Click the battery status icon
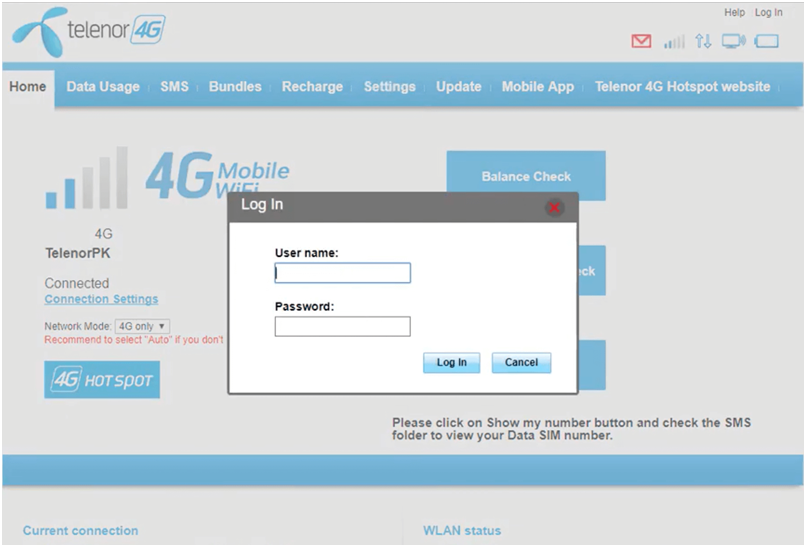 [x=766, y=41]
